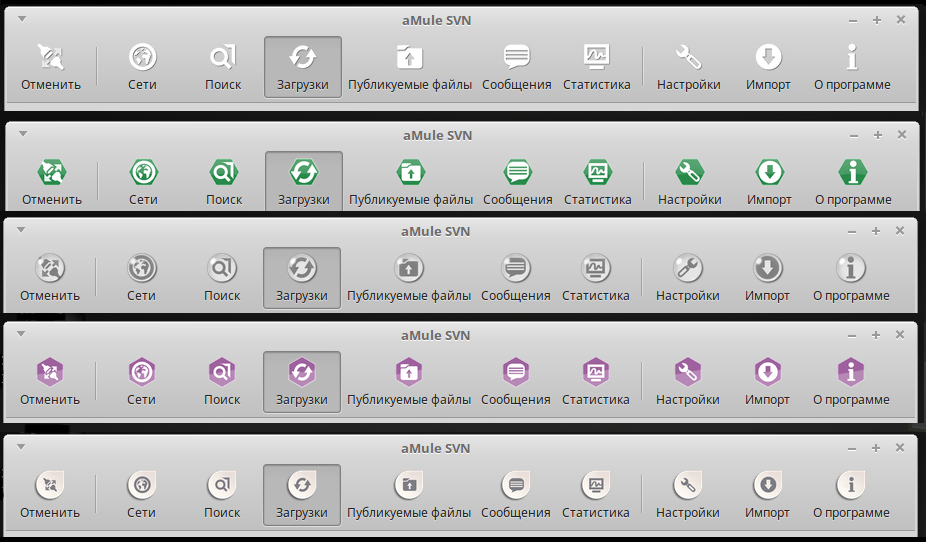
Task: Open beige Настройки wrench icon
Action: pos(687,485)
